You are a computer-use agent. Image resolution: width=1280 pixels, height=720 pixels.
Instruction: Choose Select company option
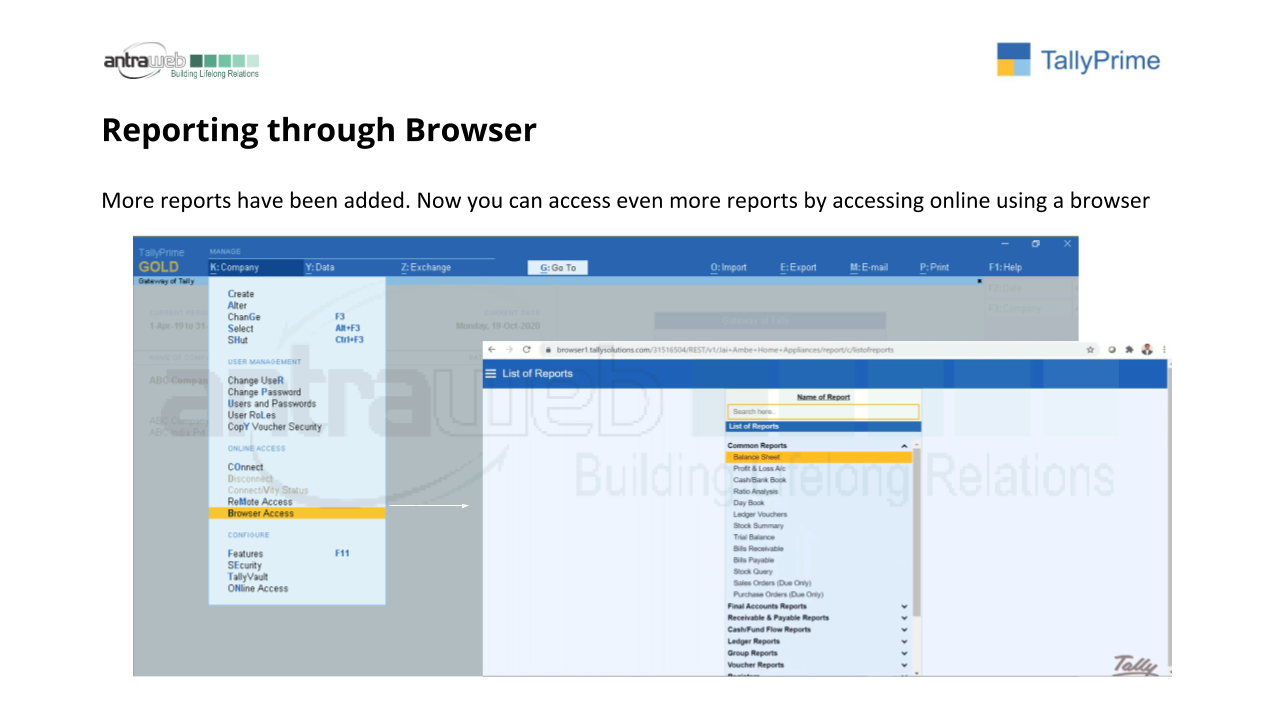pyautogui.click(x=240, y=328)
